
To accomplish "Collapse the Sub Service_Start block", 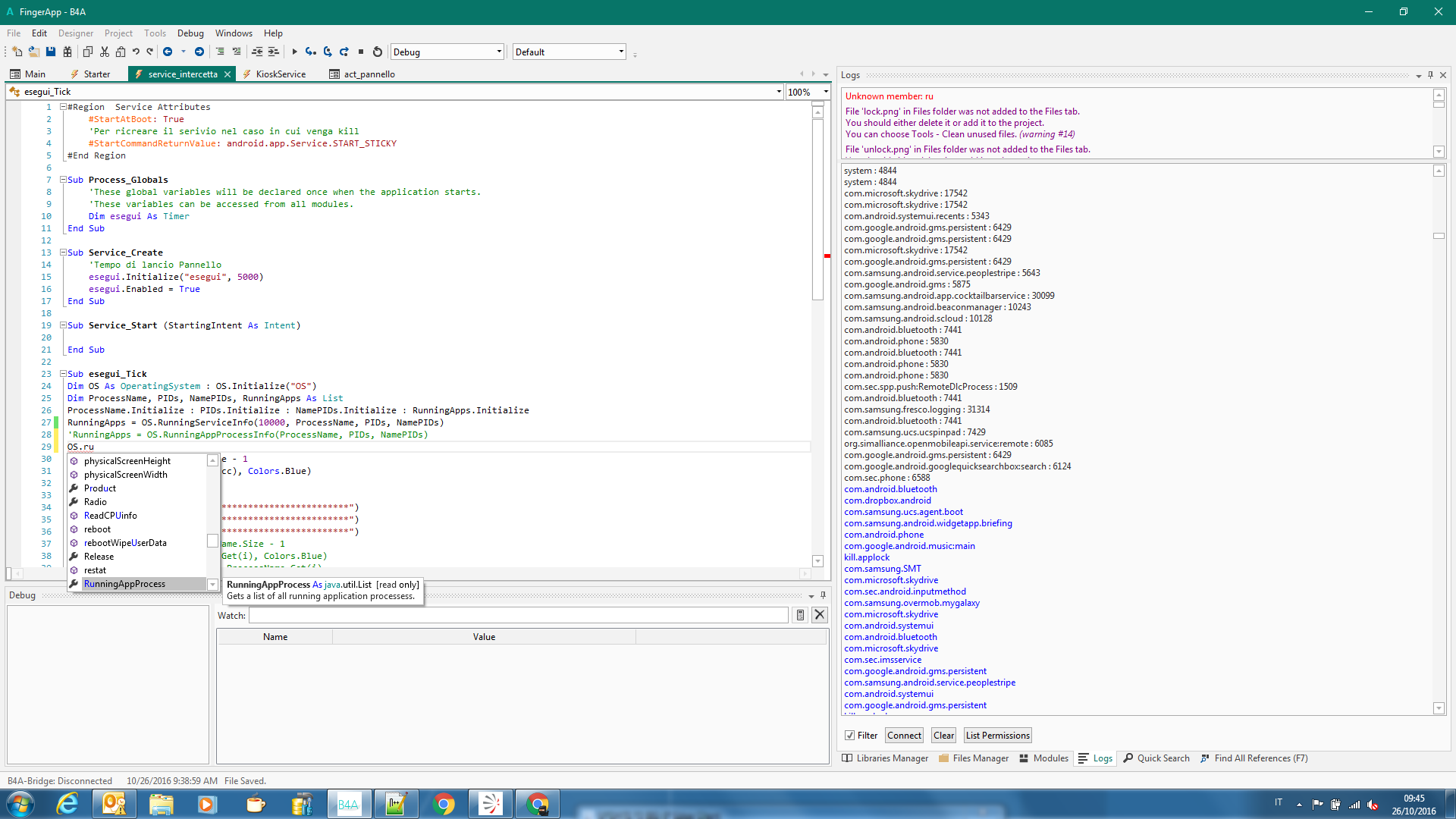I will [x=64, y=326].
